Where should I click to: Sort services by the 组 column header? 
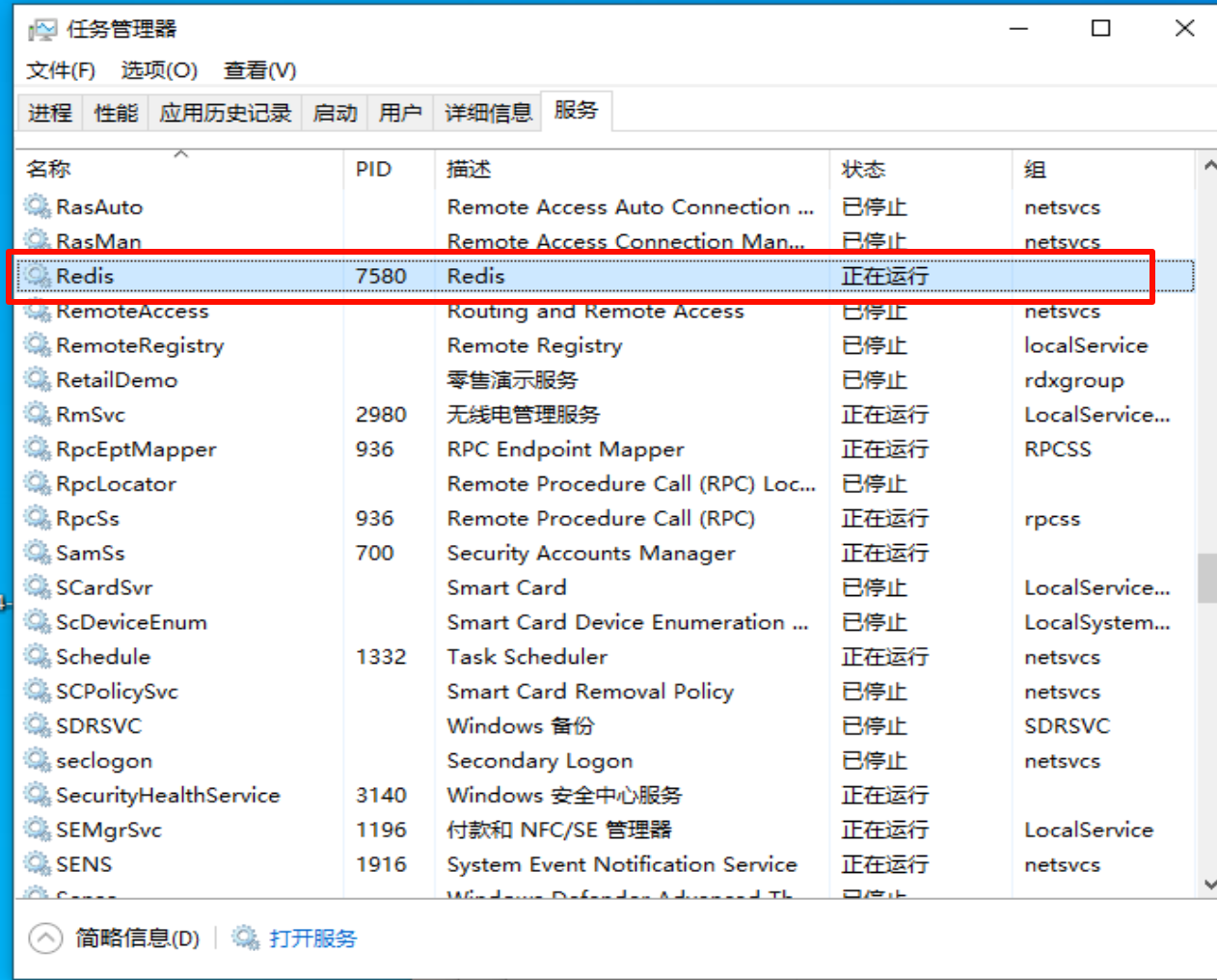click(1103, 169)
